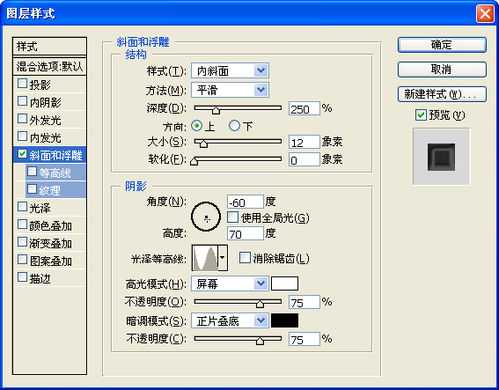Enable the 光泽 checkbox

point(22,207)
